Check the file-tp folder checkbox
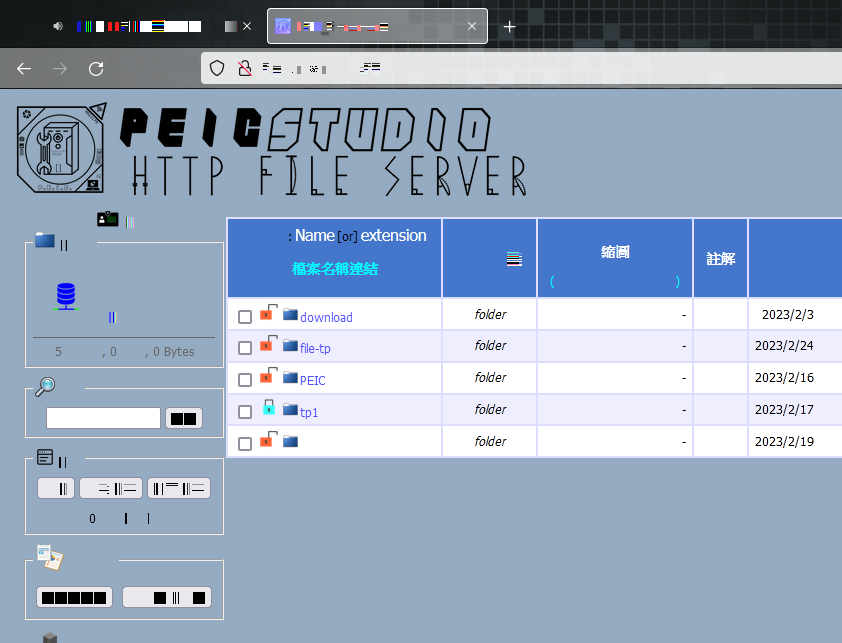The width and height of the screenshot is (842, 643). [245, 348]
